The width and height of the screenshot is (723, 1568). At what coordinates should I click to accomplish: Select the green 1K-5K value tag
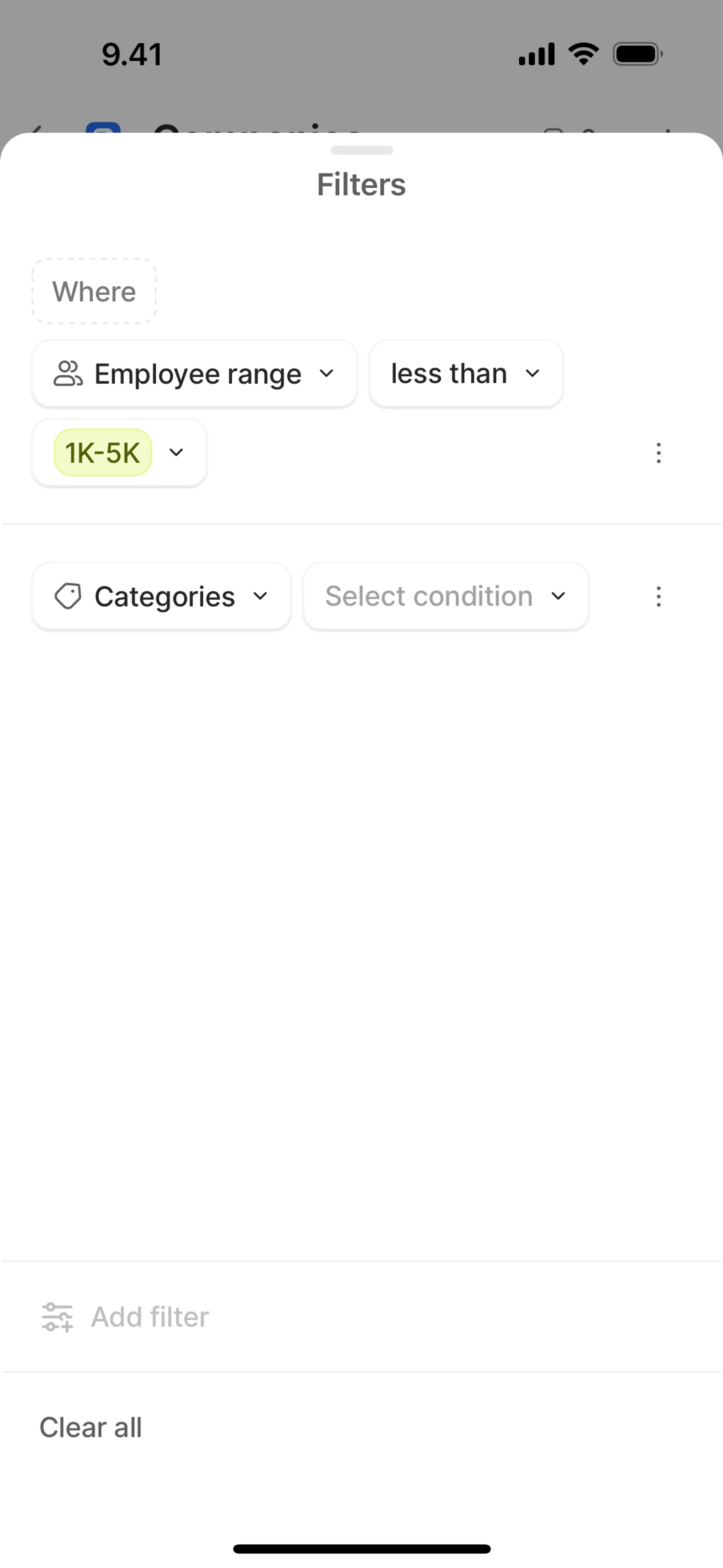point(103,452)
